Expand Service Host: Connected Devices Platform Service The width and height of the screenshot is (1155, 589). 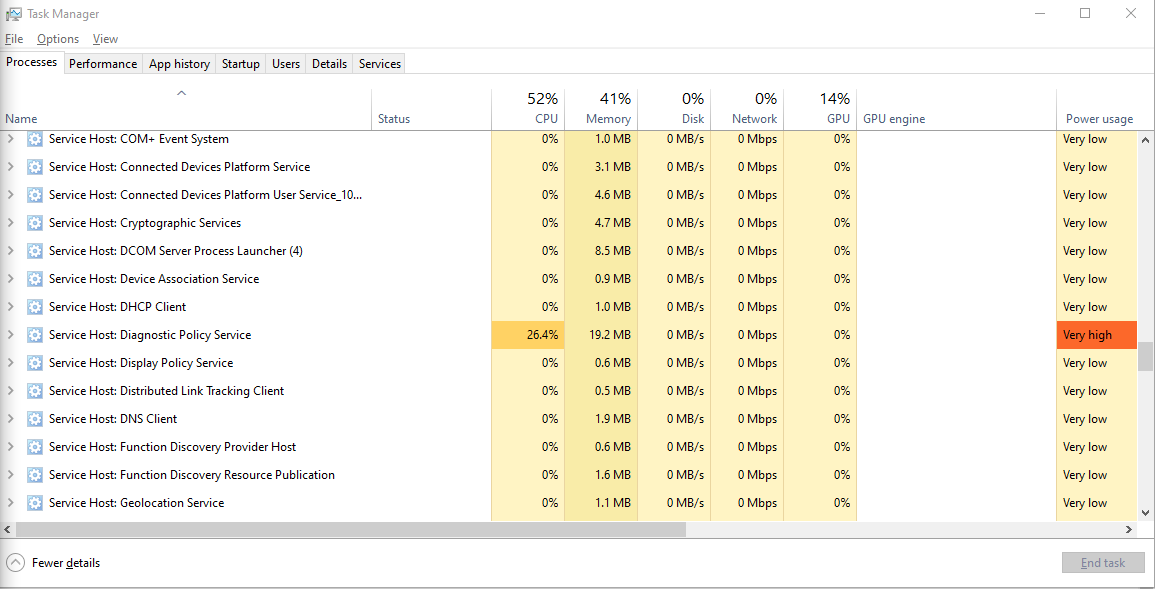(10, 167)
